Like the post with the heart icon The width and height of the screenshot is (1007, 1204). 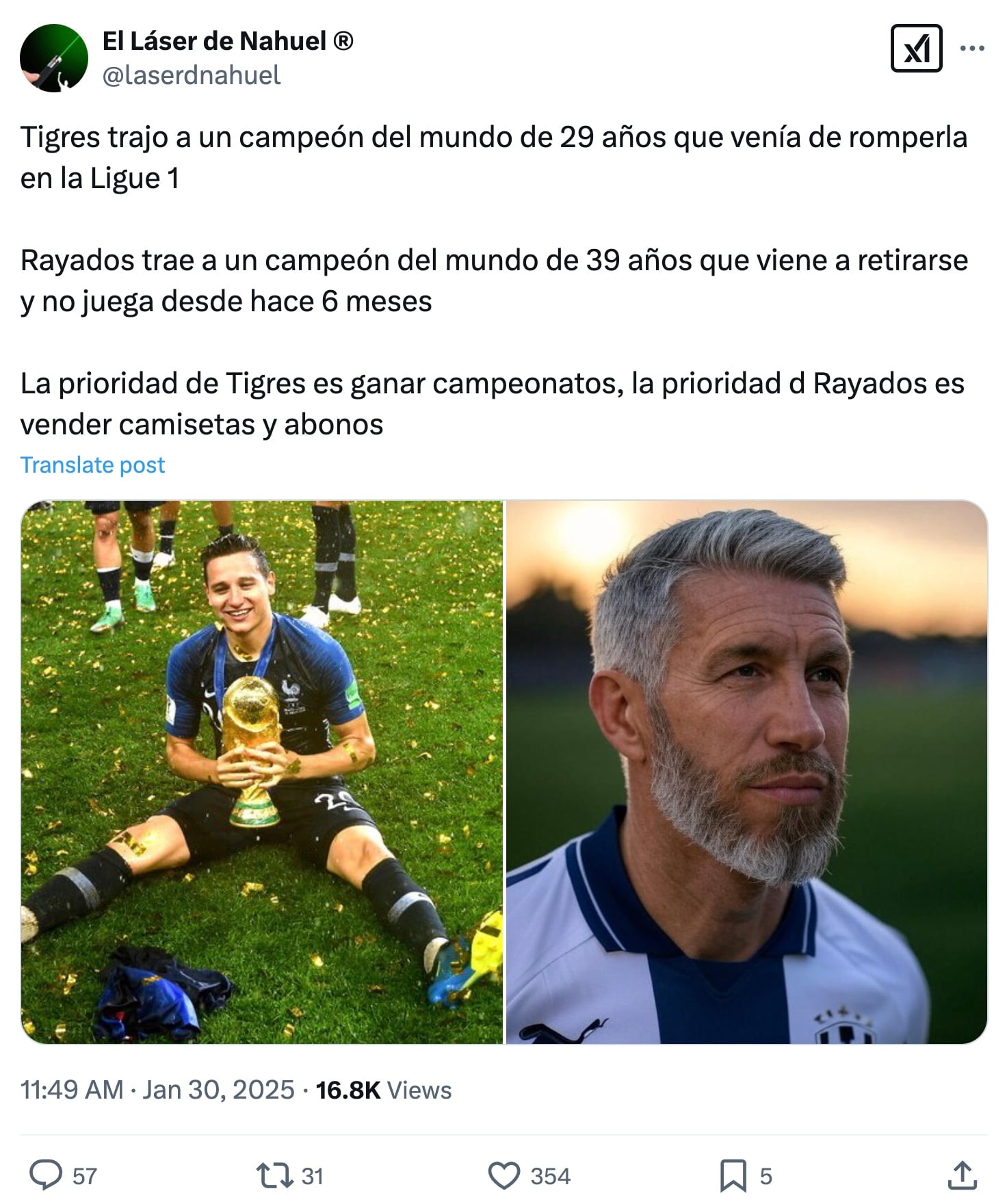[504, 1176]
